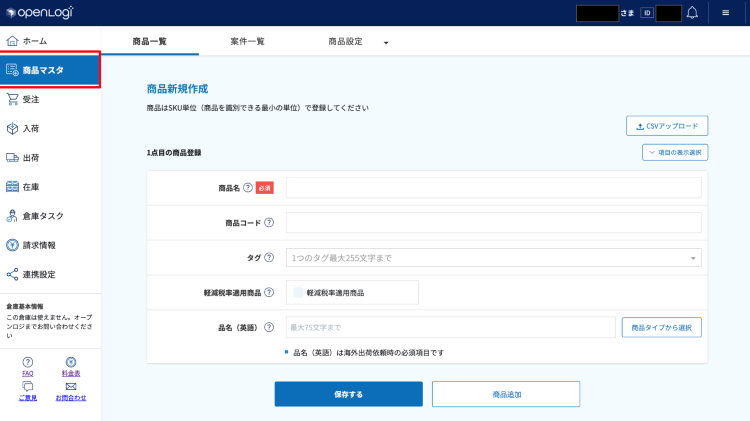Viewport: 750px width, 421px height.
Task: Check the 軽減税率適用商品 checkbox
Action: [x=298, y=293]
